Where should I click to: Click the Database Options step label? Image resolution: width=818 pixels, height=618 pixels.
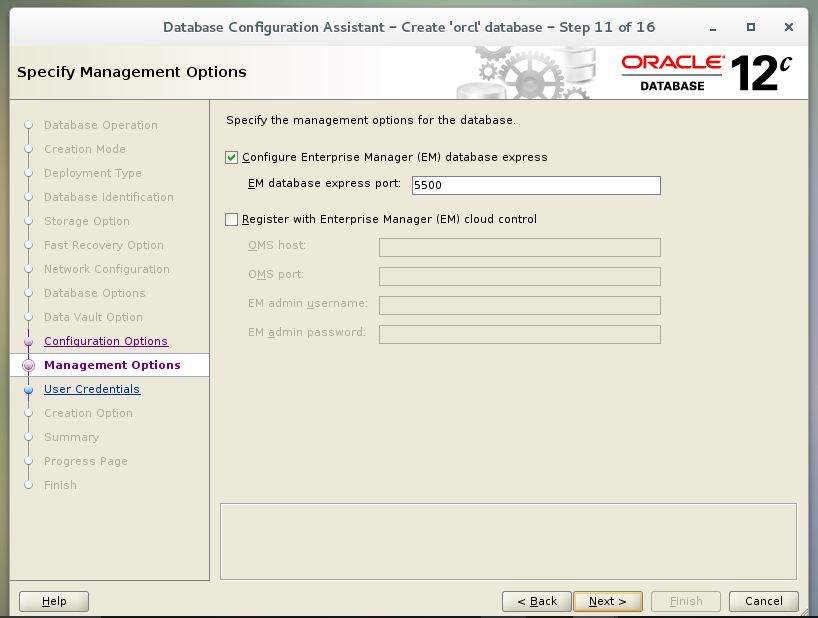94,293
